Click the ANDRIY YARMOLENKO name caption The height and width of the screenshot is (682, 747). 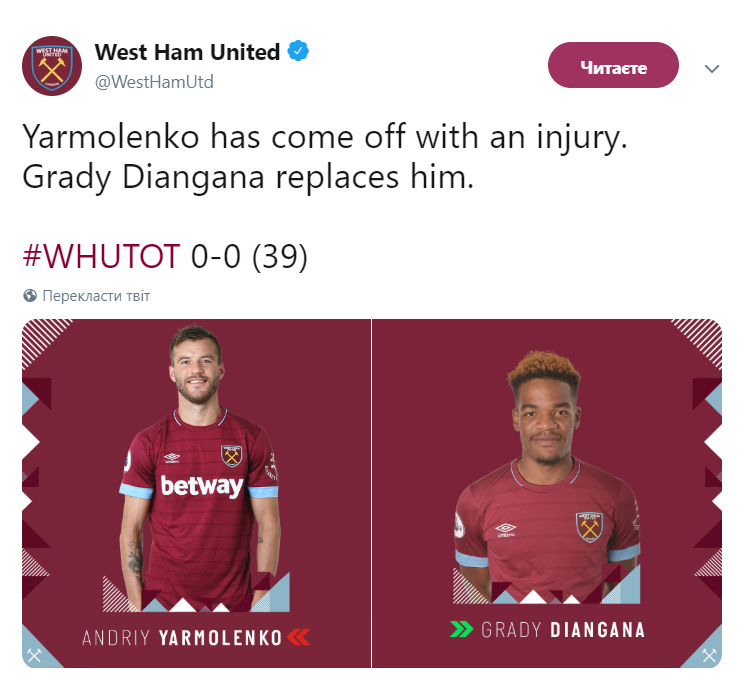[182, 638]
